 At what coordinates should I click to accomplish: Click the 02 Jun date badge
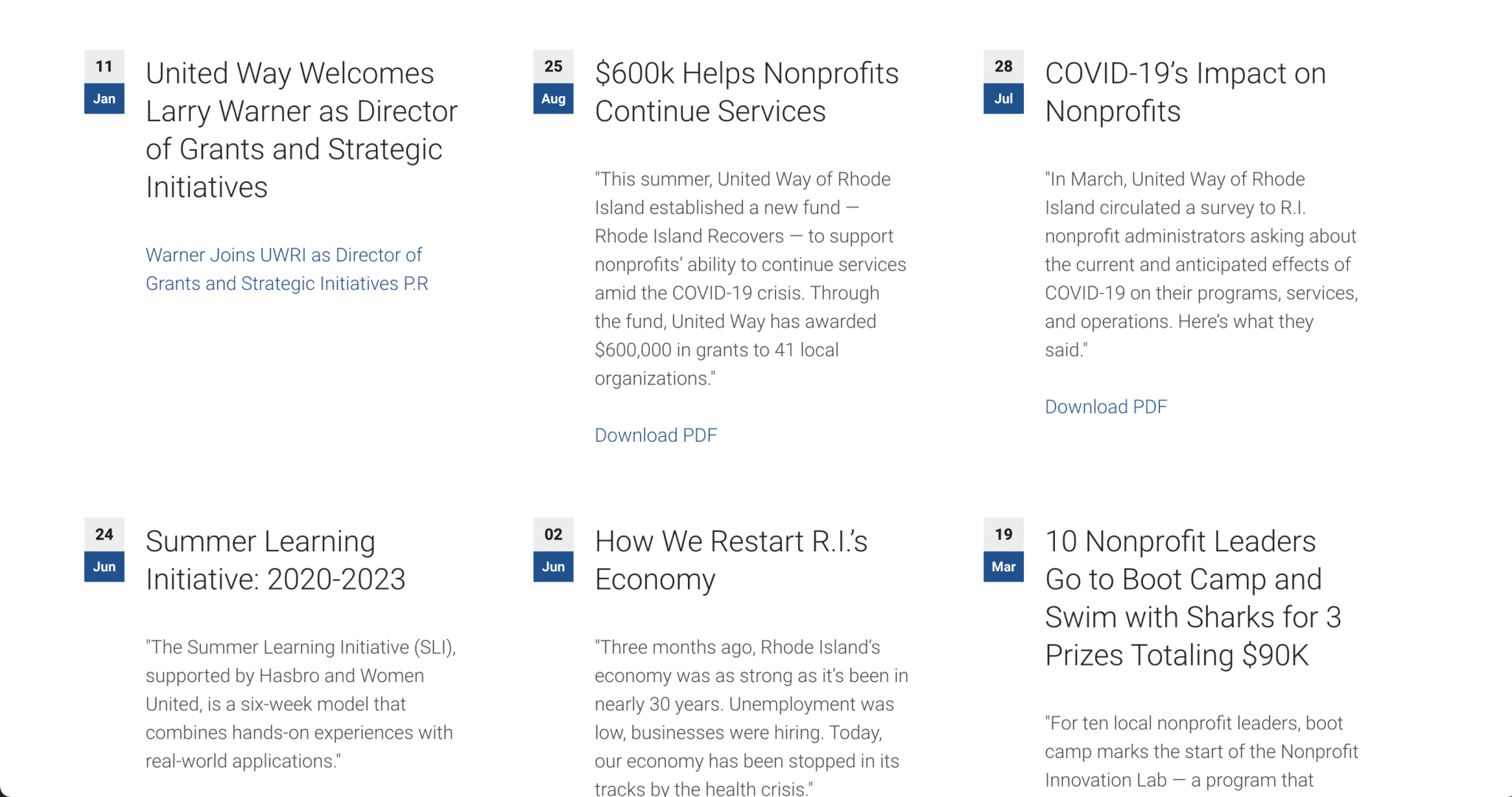pyautogui.click(x=554, y=550)
